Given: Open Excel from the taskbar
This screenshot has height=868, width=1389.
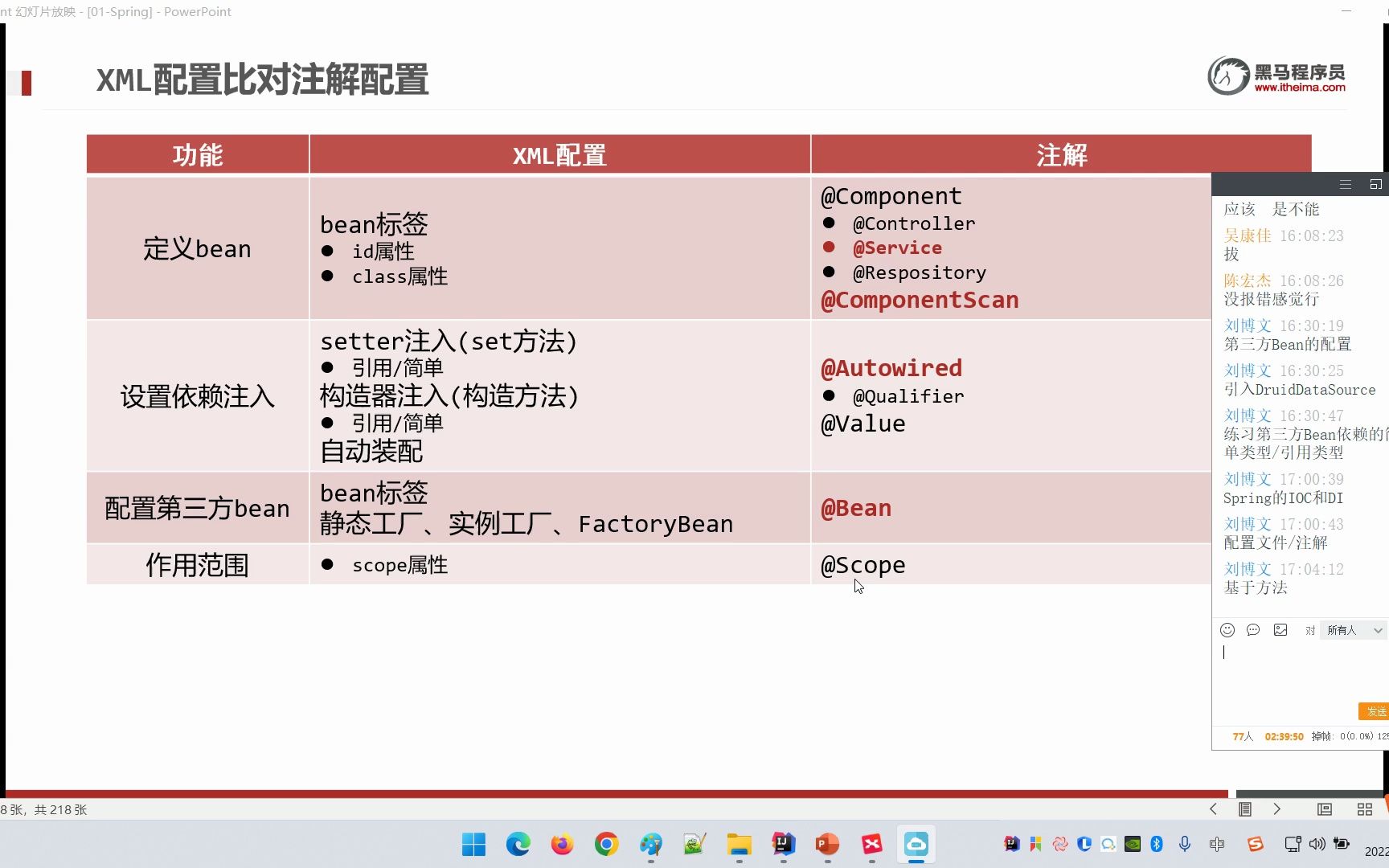Looking at the screenshot, I should (872, 845).
